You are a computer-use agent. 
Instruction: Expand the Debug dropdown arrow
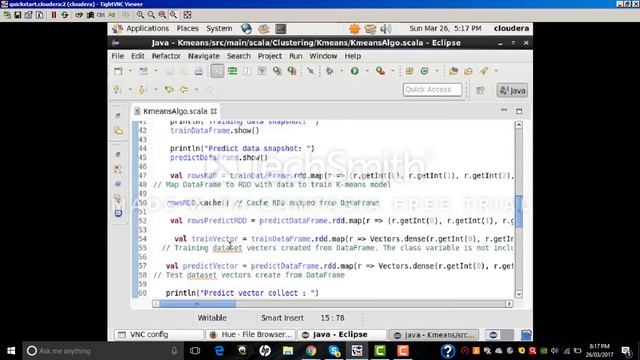pos(341,71)
